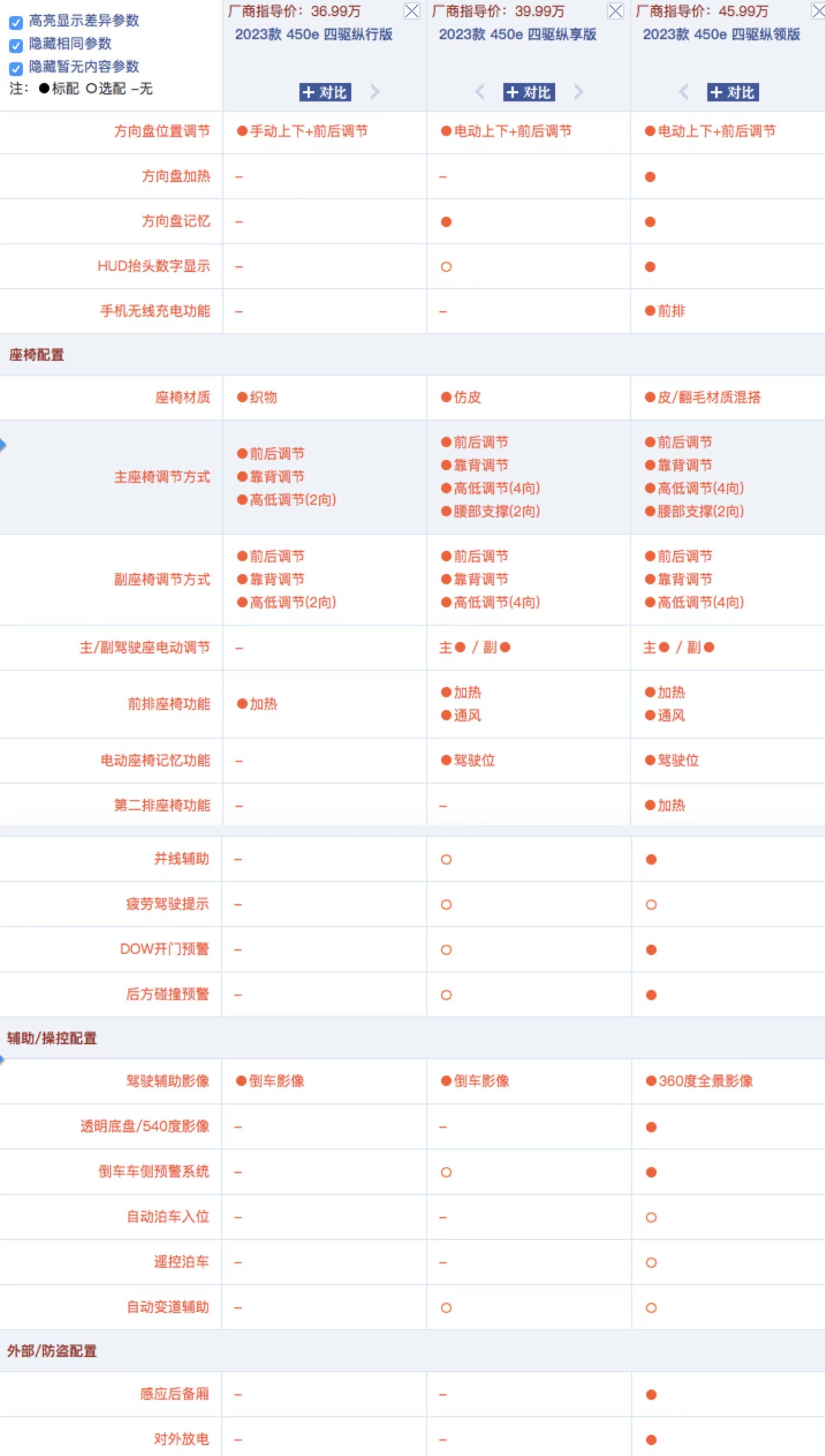This screenshot has height=1456, width=825.
Task: Click the 外部/防盗配置 section header
Action: pyautogui.click(x=52, y=1351)
